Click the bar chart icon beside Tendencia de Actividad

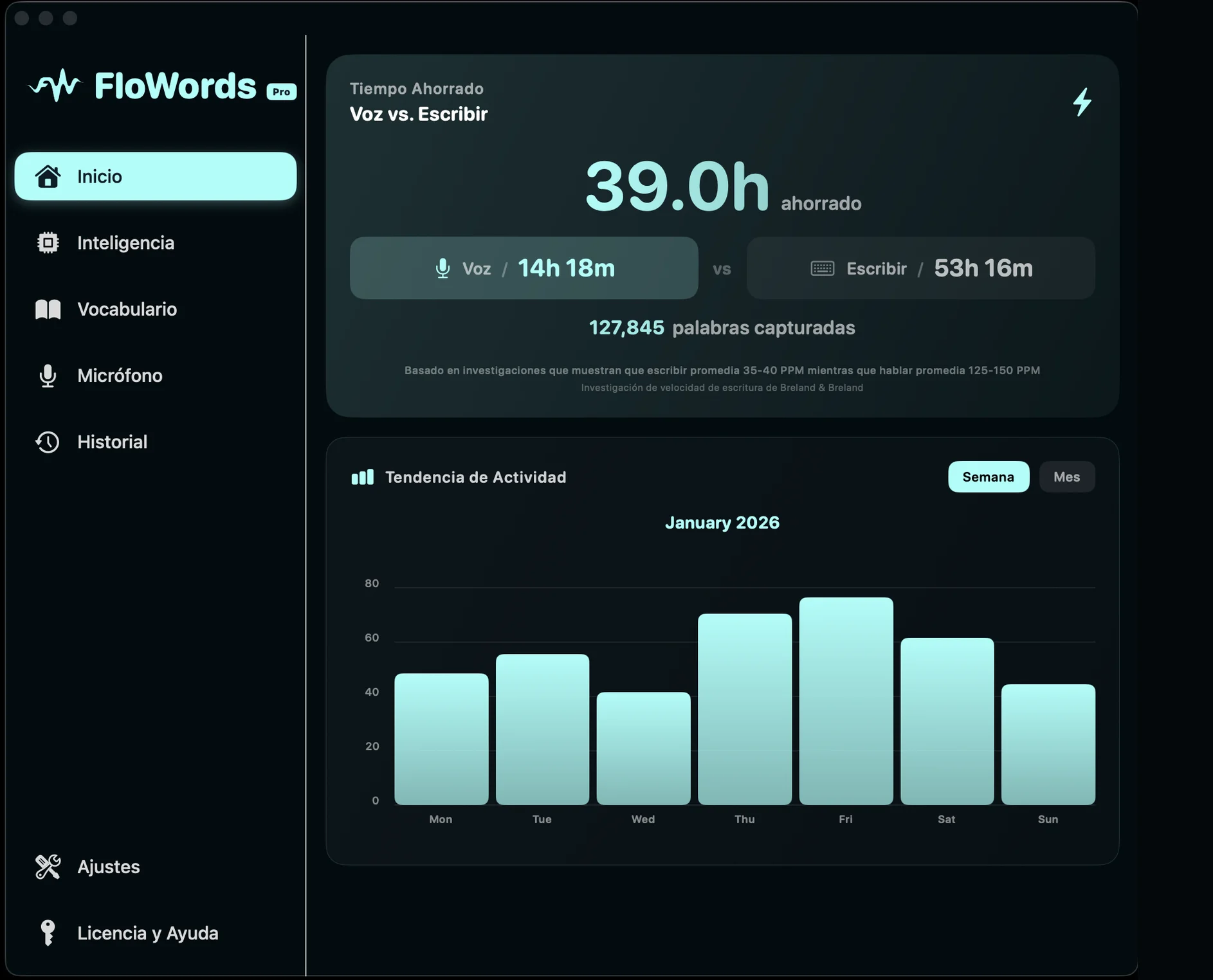tap(362, 477)
